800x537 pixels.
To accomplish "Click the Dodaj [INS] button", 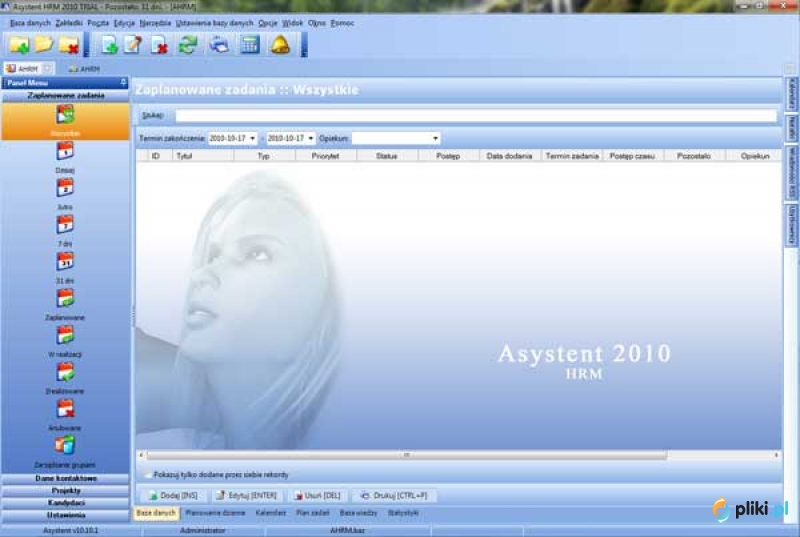I will click(173, 495).
